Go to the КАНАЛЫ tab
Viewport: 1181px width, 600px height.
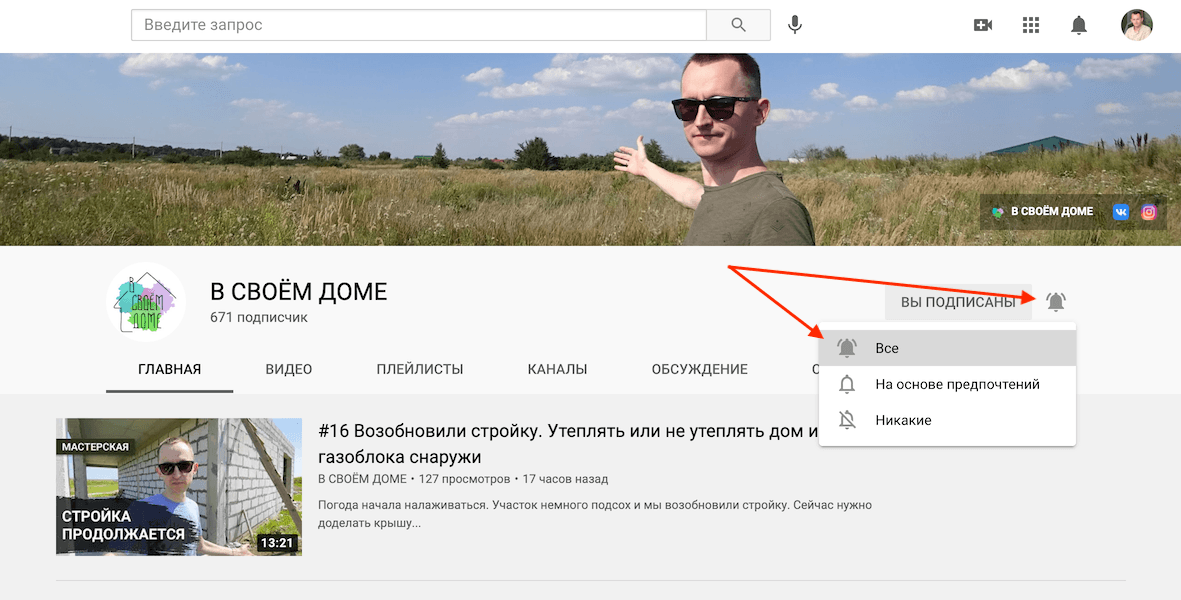(x=557, y=368)
